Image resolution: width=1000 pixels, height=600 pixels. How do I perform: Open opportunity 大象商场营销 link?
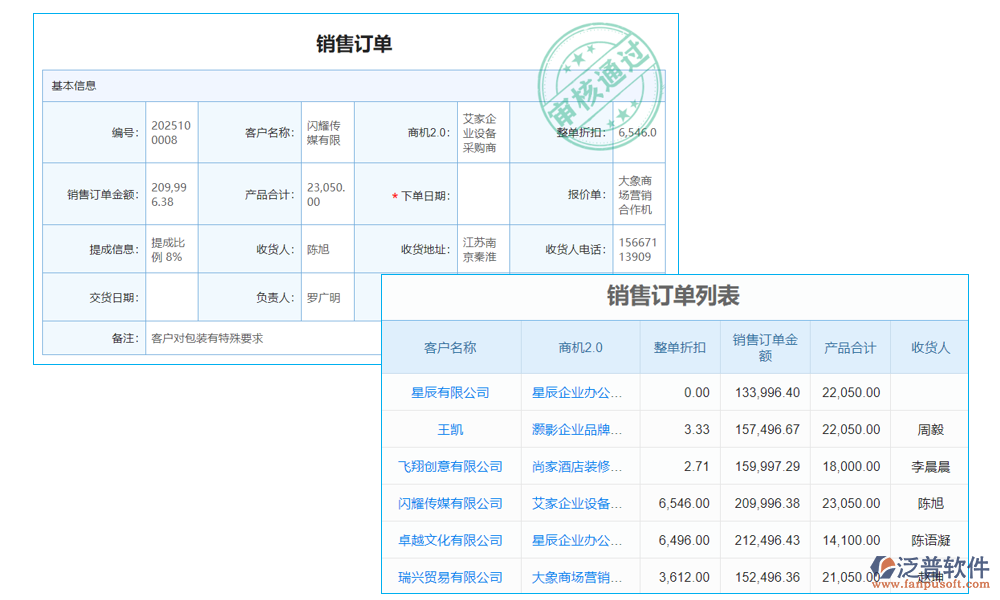point(577,577)
